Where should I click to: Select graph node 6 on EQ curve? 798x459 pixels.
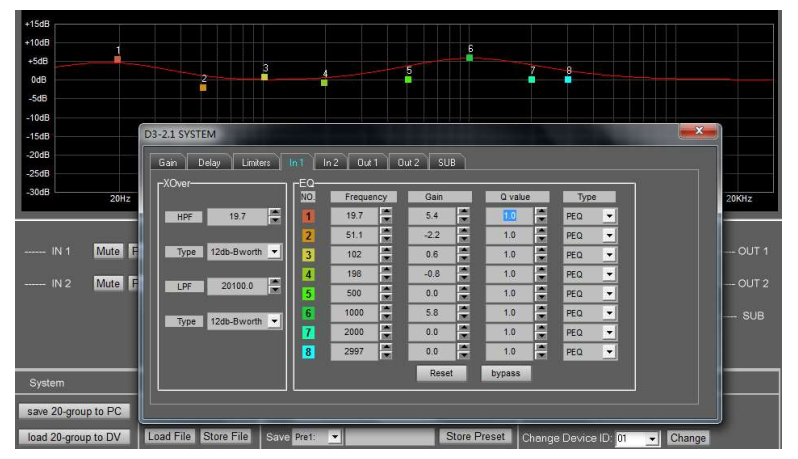coord(470,58)
